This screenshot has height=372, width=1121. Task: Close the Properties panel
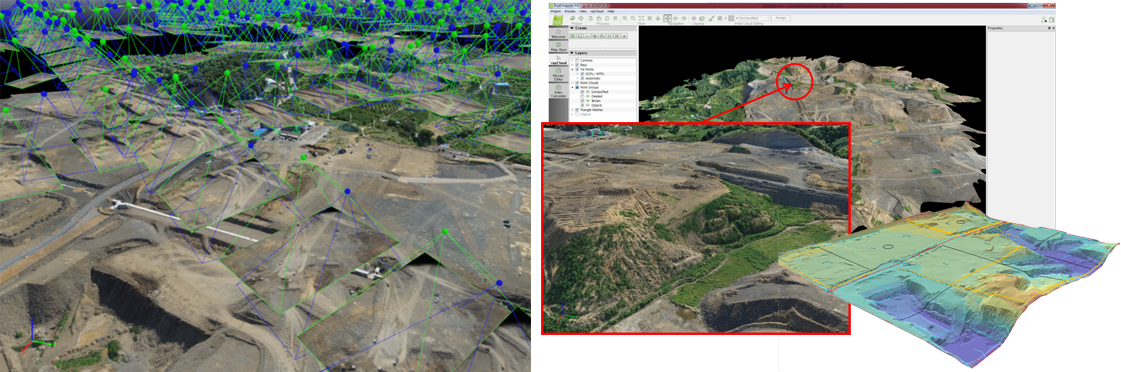pos(1052,28)
